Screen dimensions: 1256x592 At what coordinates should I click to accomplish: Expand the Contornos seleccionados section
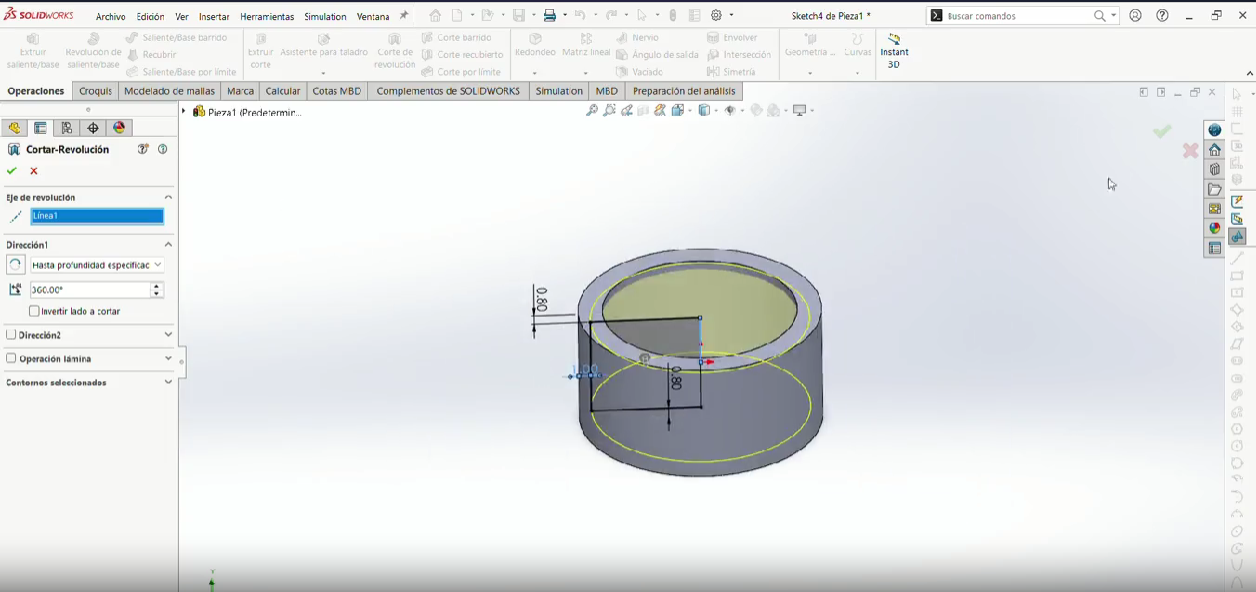click(168, 382)
